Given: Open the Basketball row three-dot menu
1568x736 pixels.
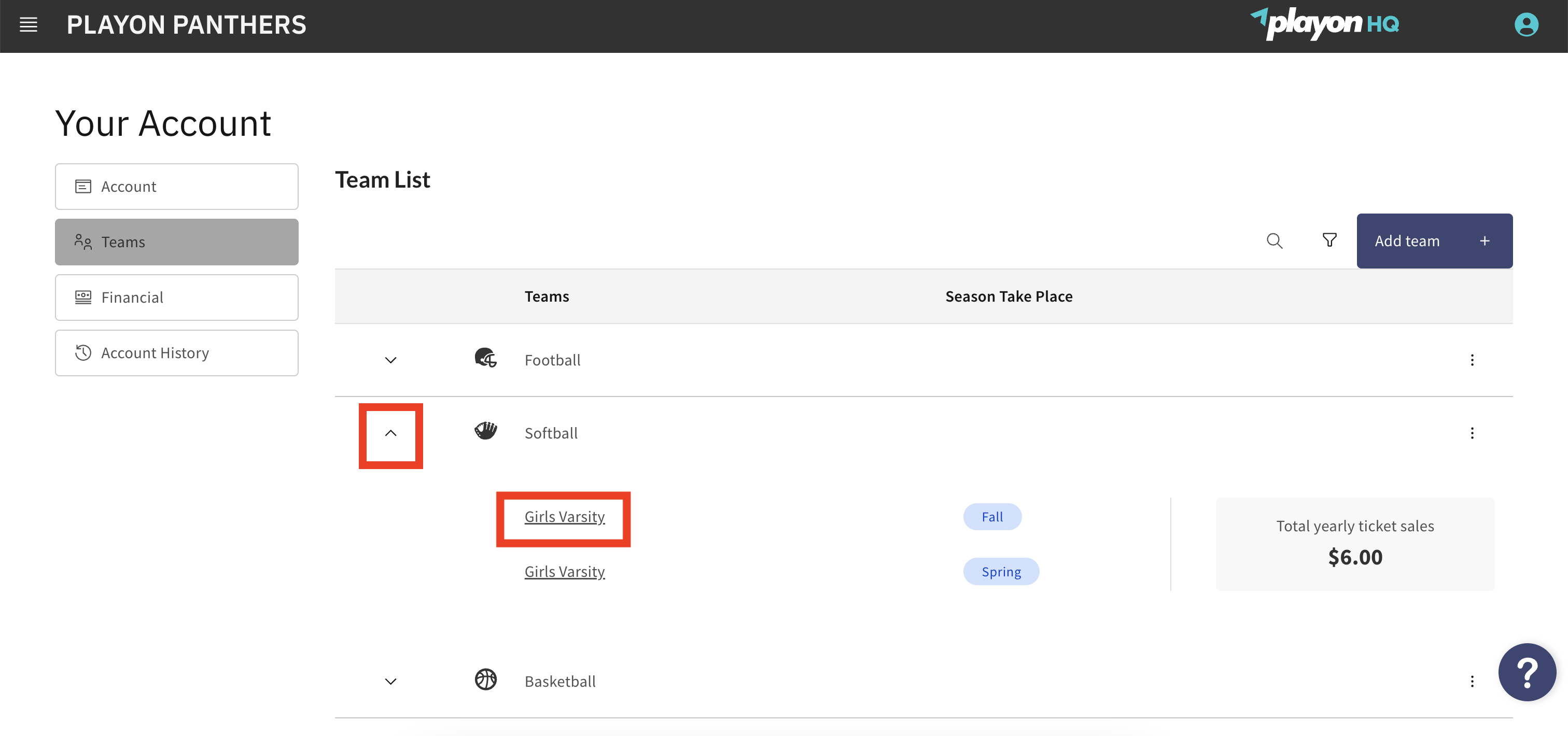Looking at the screenshot, I should pos(1472,681).
